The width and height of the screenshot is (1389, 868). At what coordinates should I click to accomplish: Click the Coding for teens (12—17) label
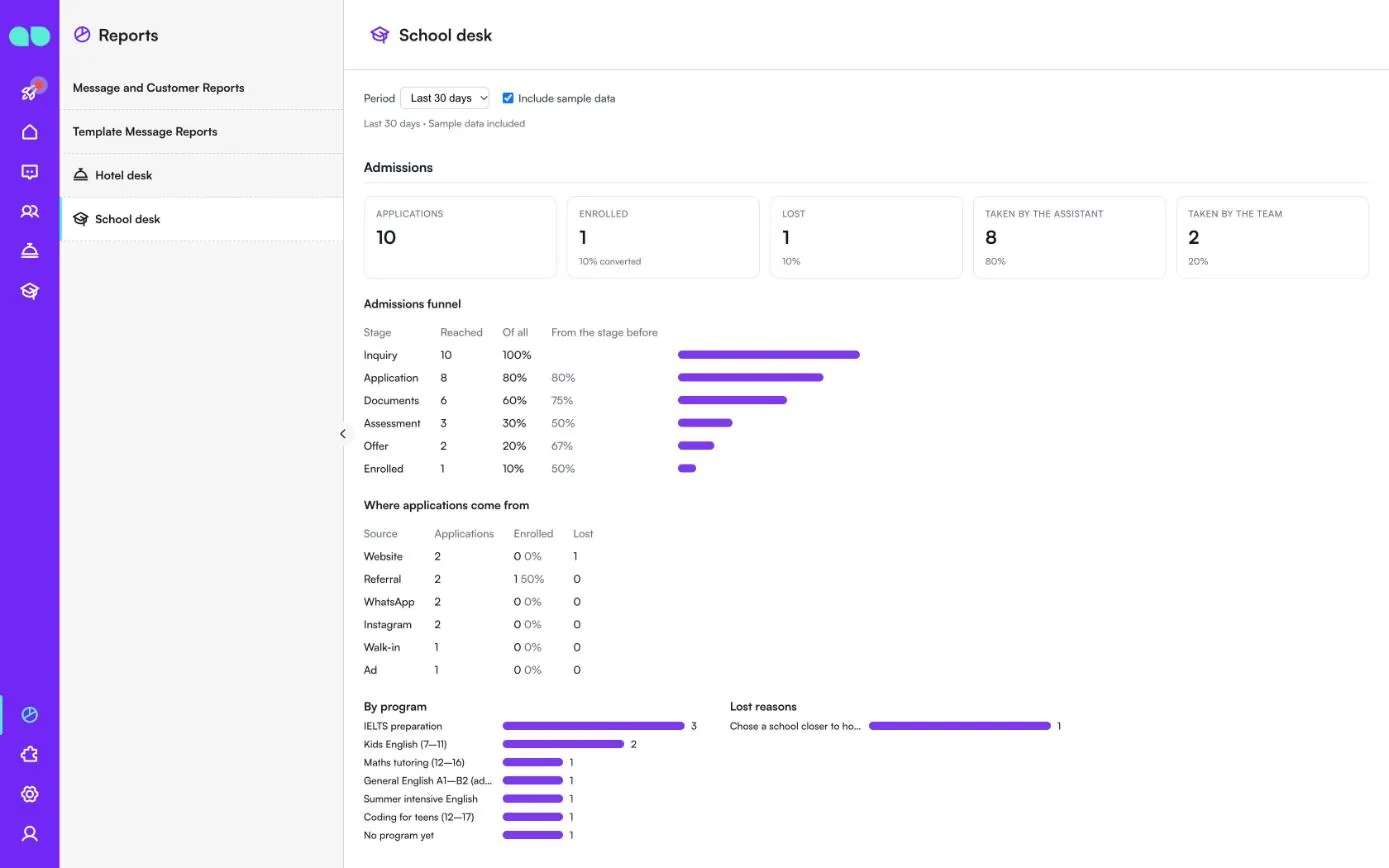(419, 817)
